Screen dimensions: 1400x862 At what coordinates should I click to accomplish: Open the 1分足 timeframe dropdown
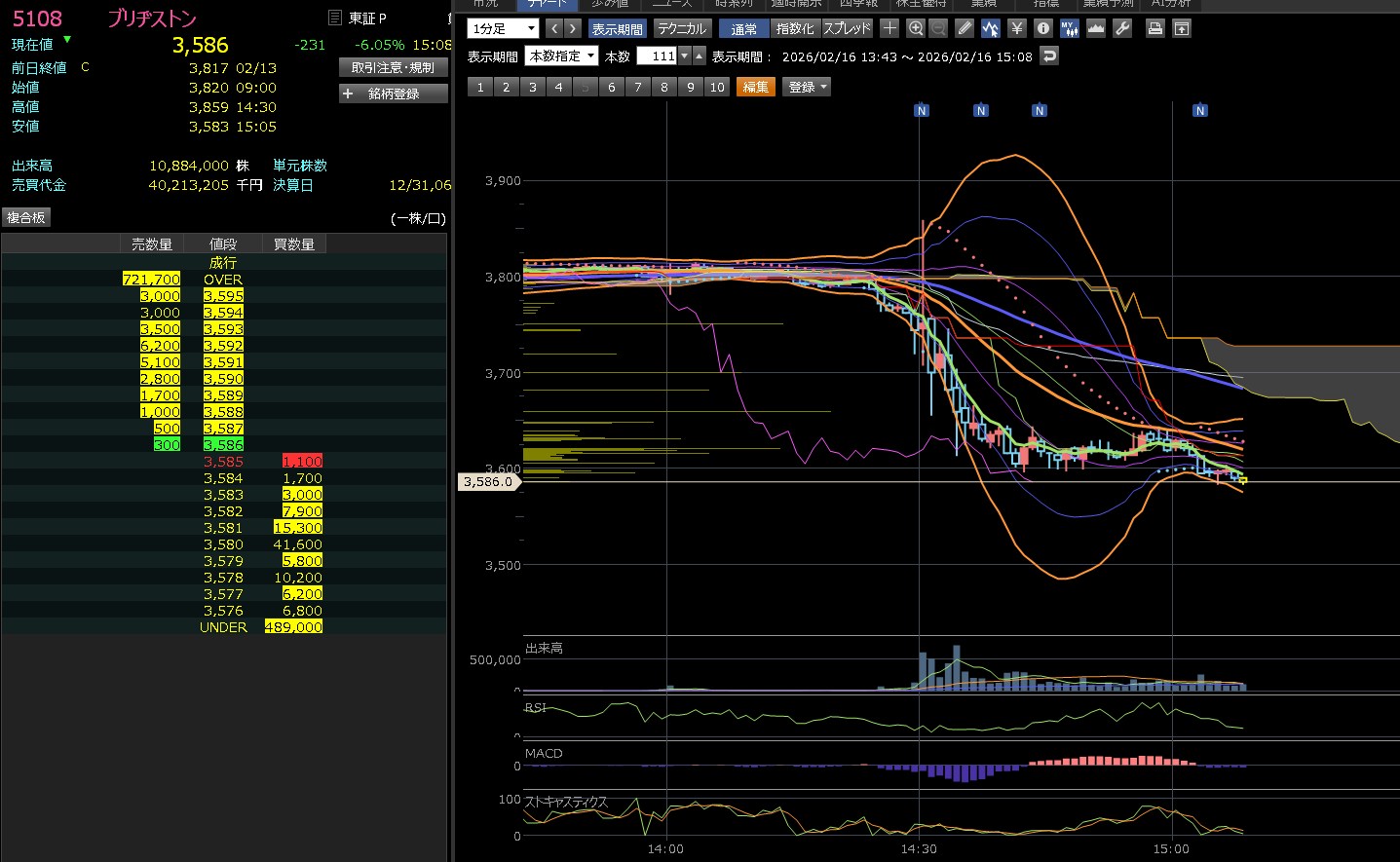click(x=503, y=28)
